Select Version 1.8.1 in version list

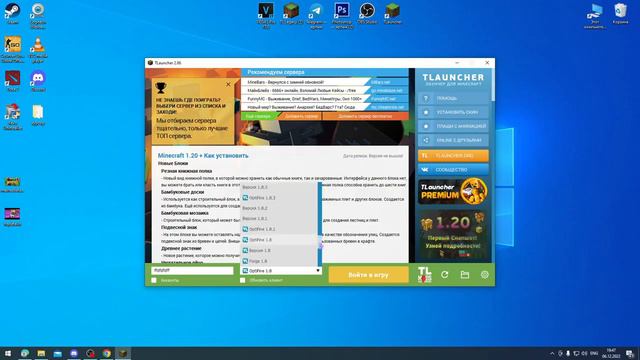point(279,218)
